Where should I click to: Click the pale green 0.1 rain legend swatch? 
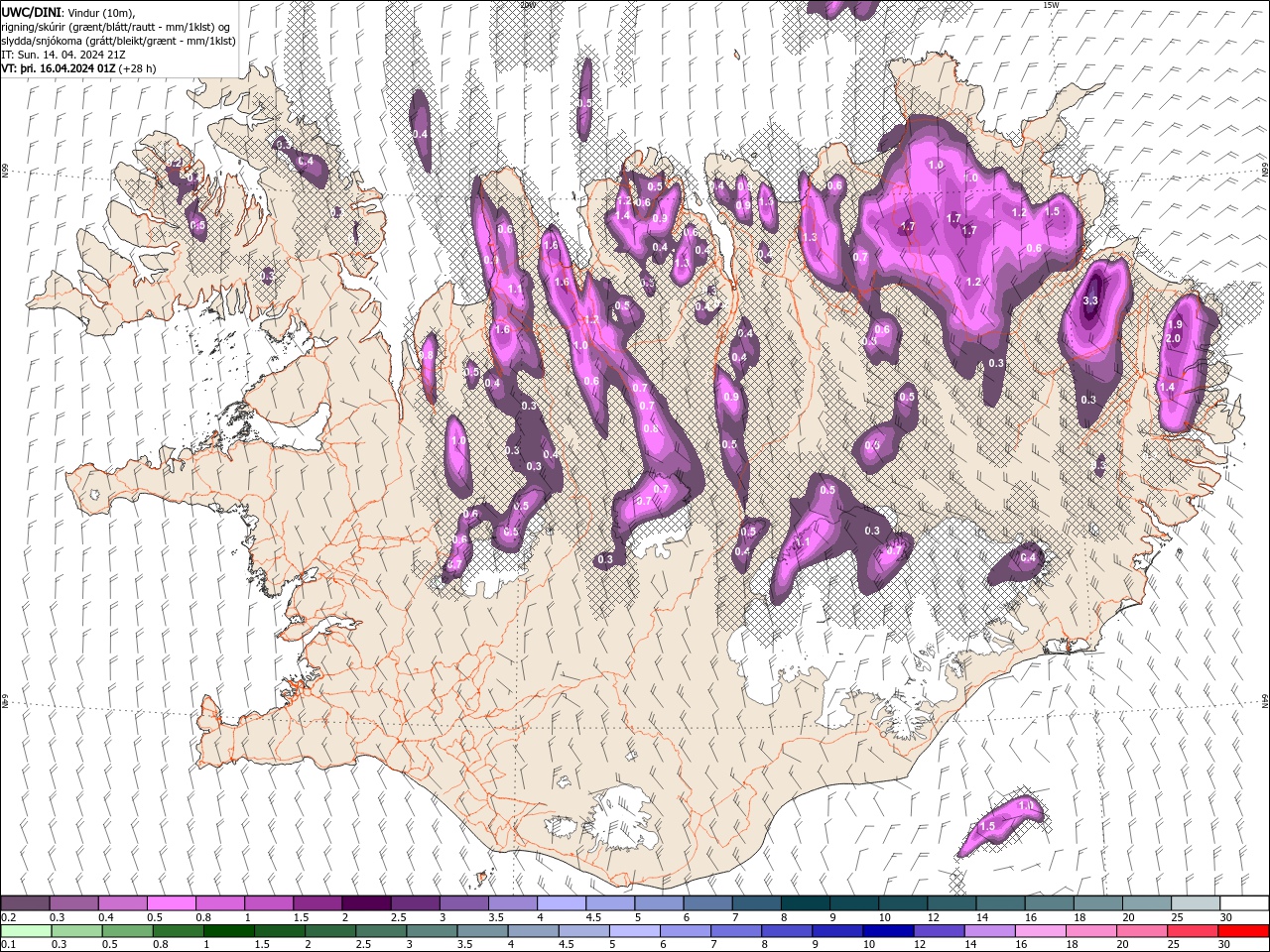coord(26,931)
